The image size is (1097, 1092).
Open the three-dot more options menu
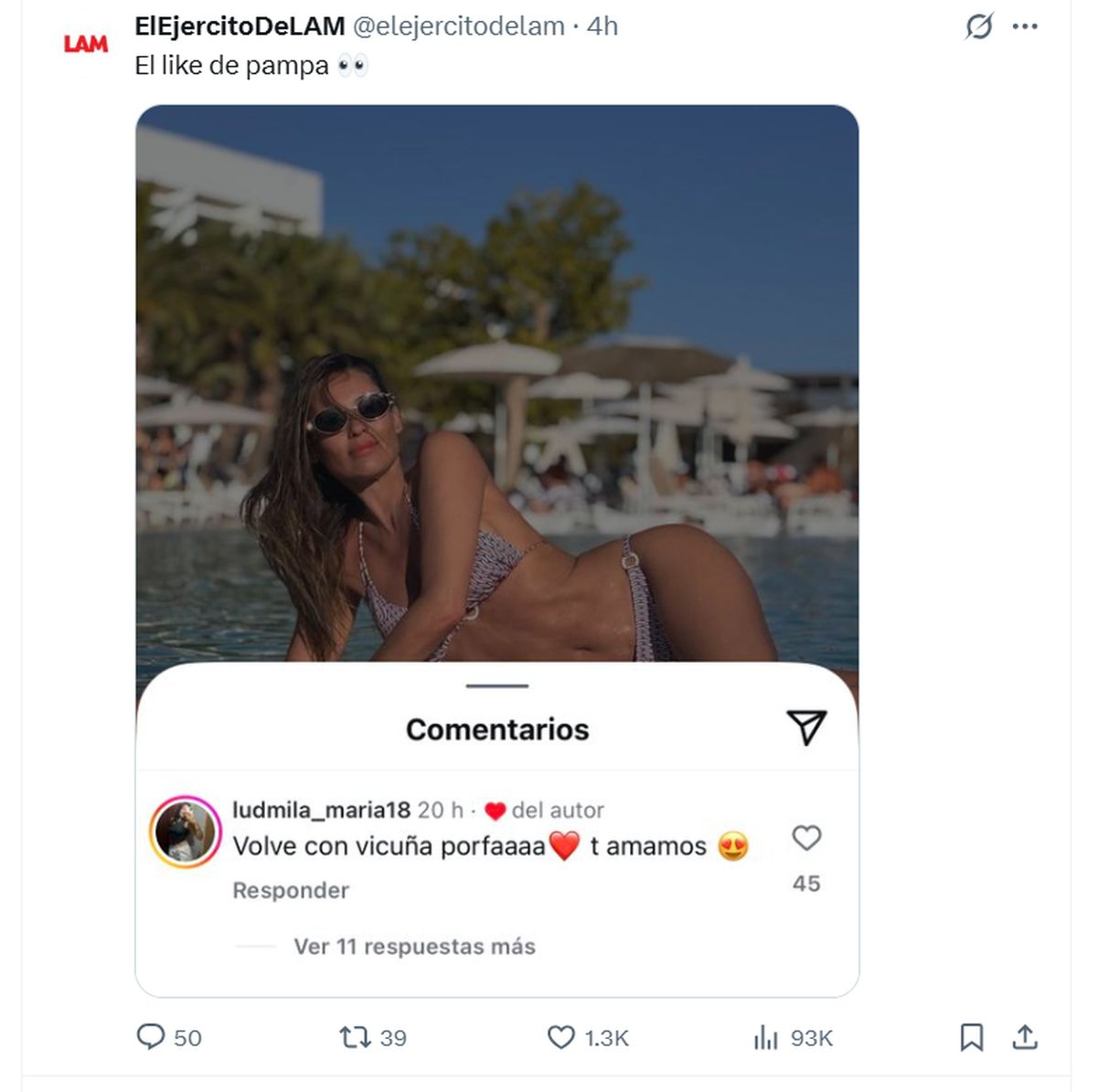[x=1025, y=27]
